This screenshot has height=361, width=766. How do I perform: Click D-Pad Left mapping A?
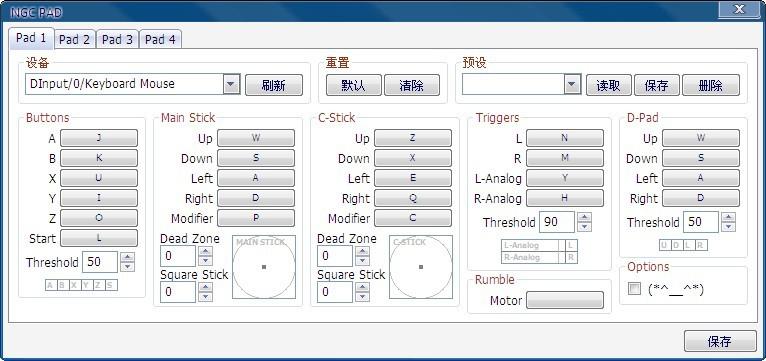[701, 178]
